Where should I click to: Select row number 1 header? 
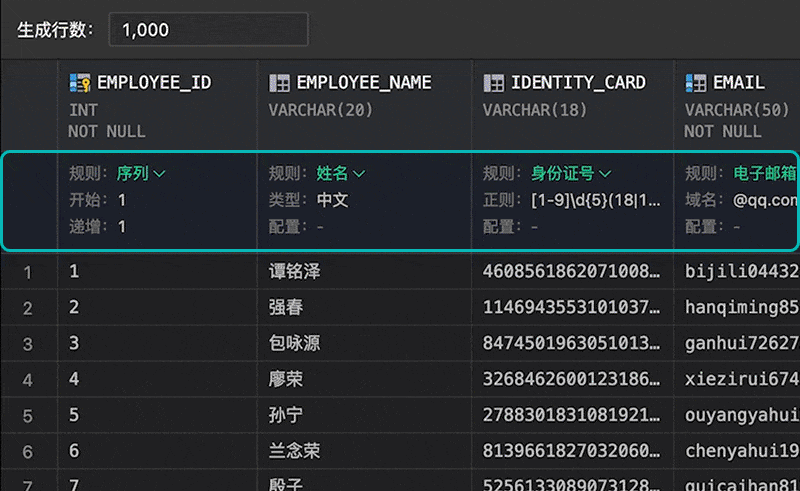(29, 272)
